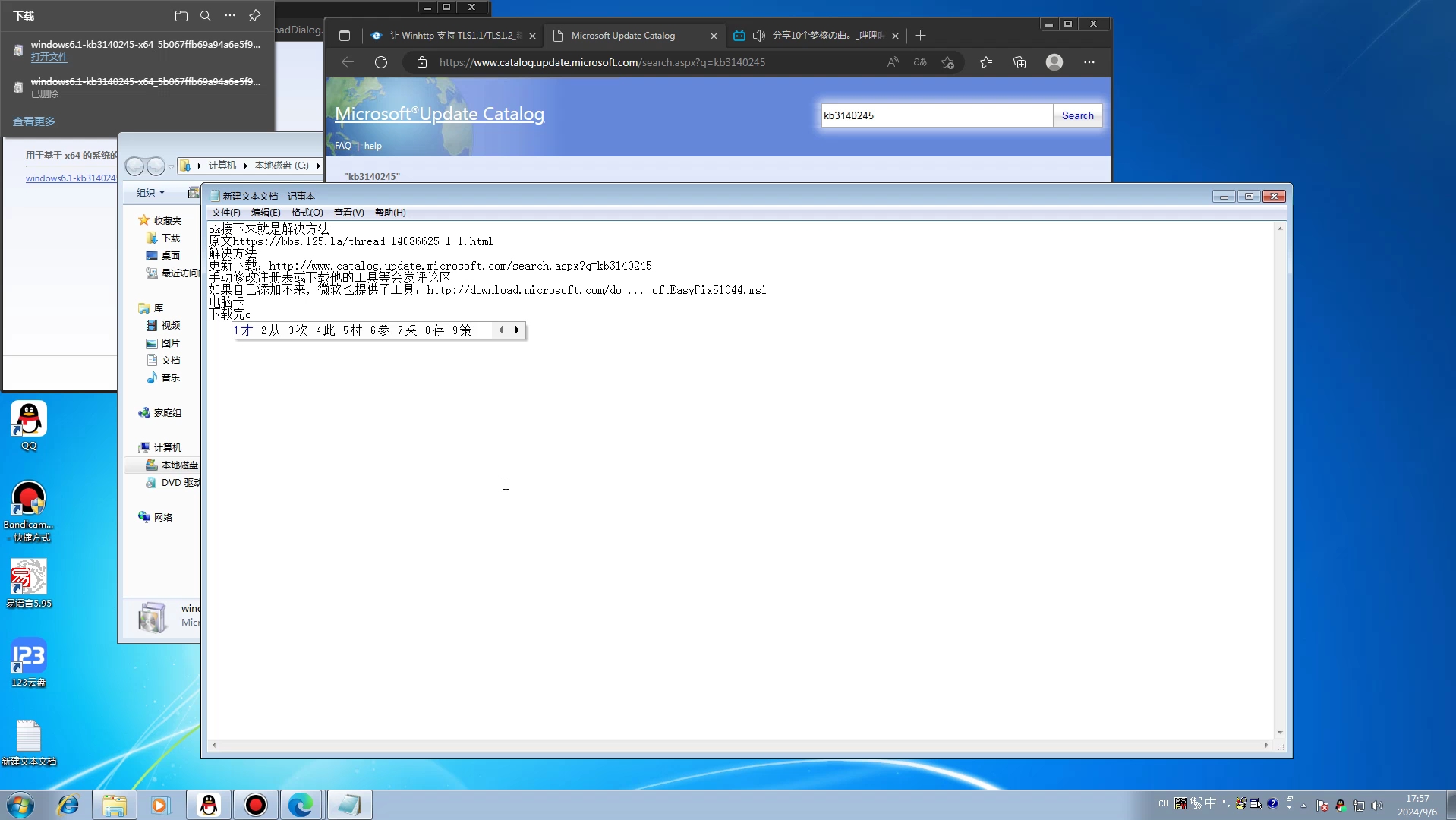Viewport: 1456px width, 820px height.
Task: Focus the kb3140245 search input field
Action: (x=937, y=115)
